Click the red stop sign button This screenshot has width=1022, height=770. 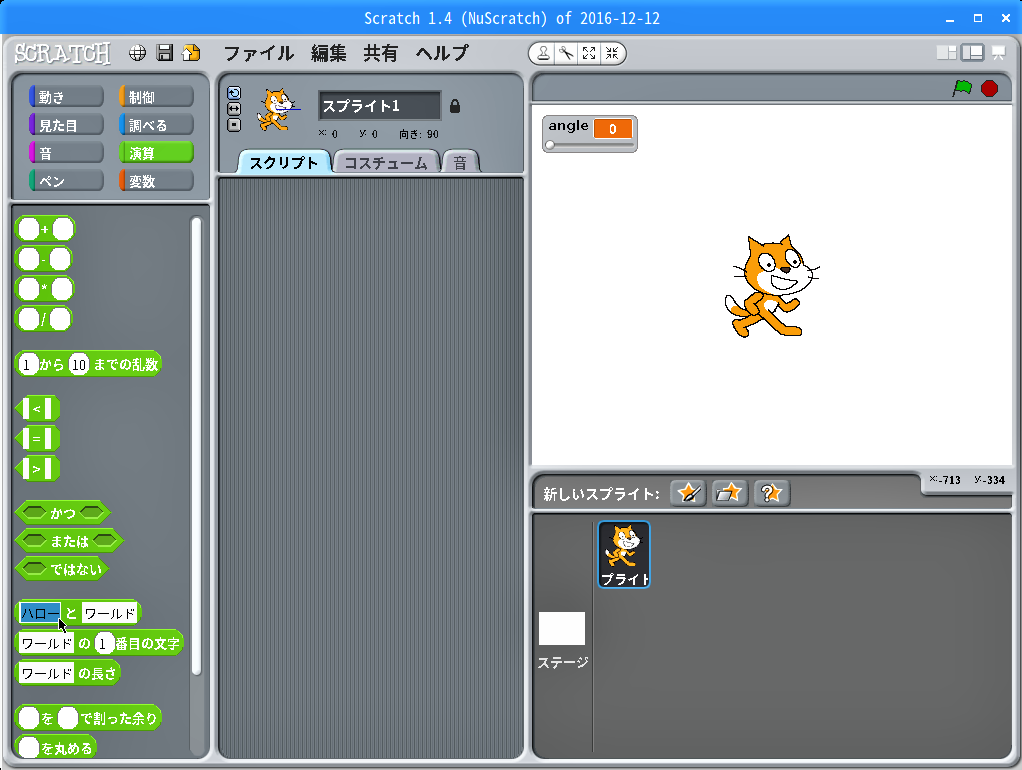(x=989, y=88)
